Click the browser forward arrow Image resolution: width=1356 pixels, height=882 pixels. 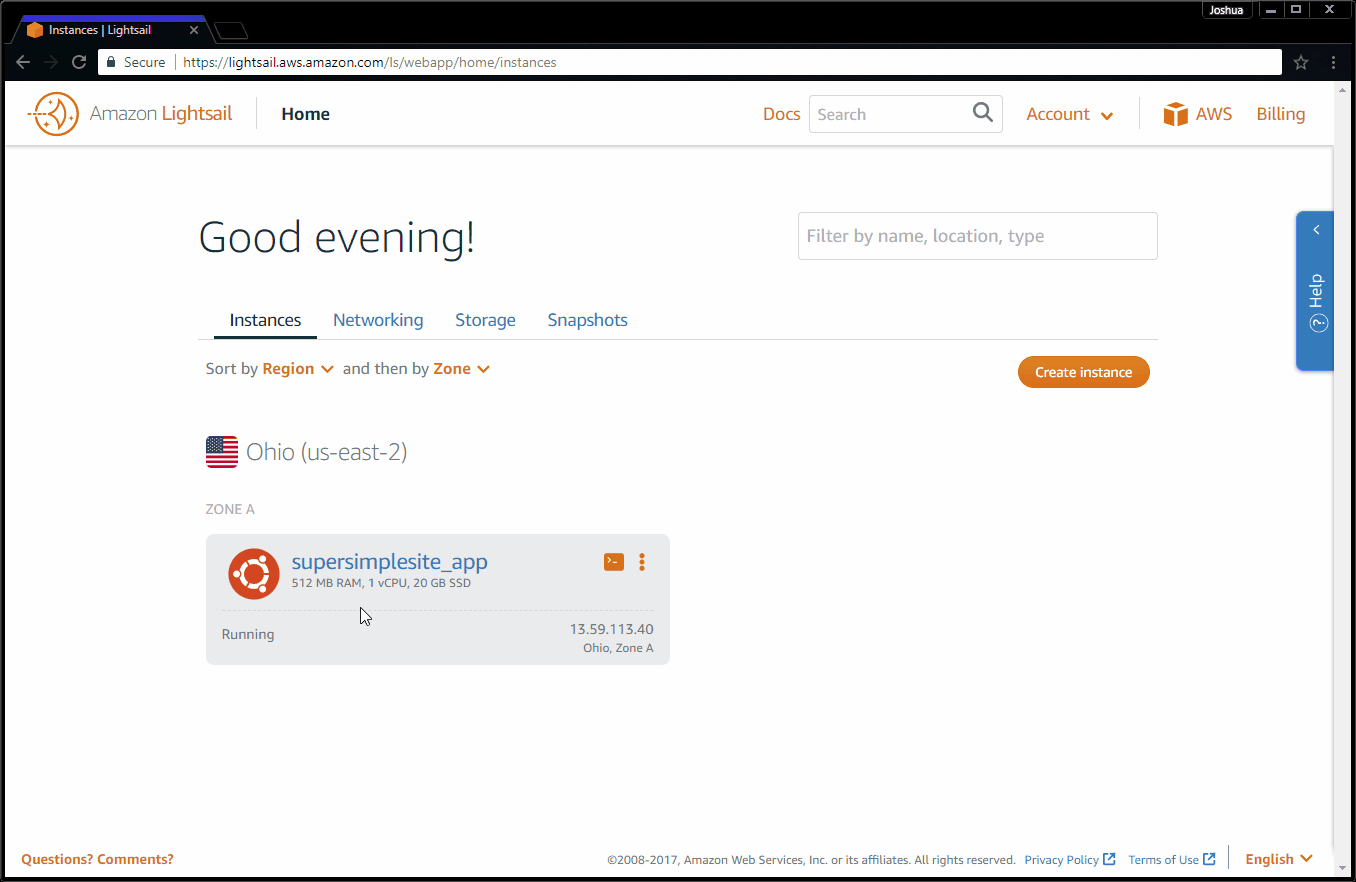51,62
